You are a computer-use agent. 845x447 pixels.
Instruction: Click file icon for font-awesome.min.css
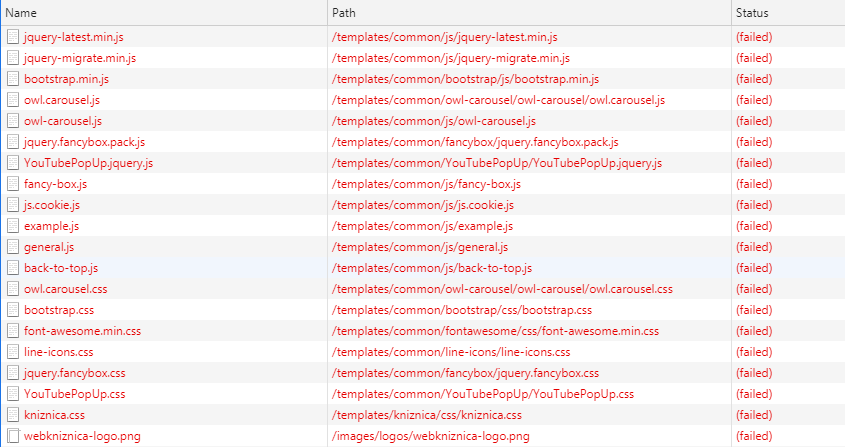[13, 331]
